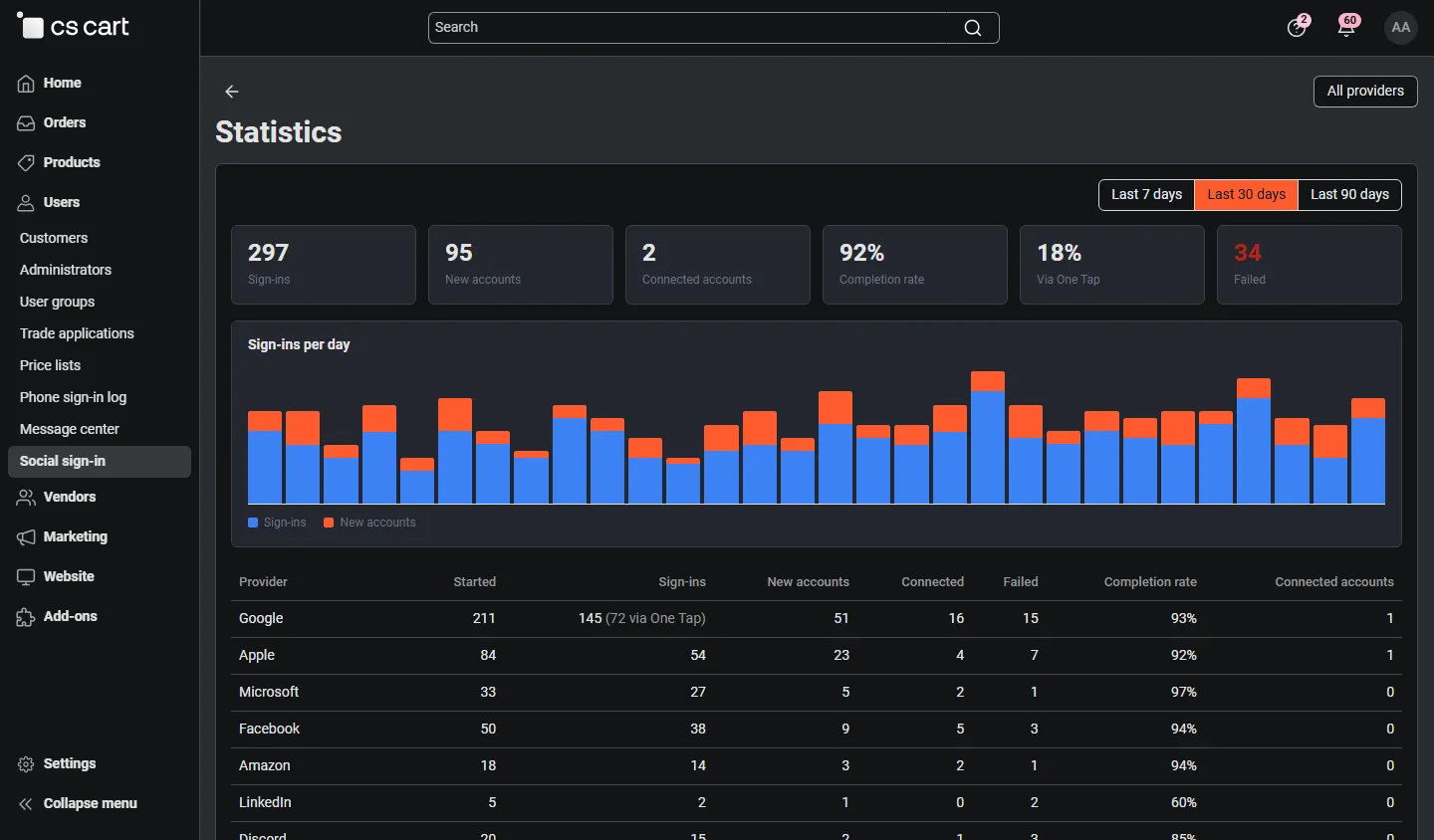The height and width of the screenshot is (840, 1434).
Task: Click Google's 145 (72 via One Tap) cell
Action: (x=642, y=619)
